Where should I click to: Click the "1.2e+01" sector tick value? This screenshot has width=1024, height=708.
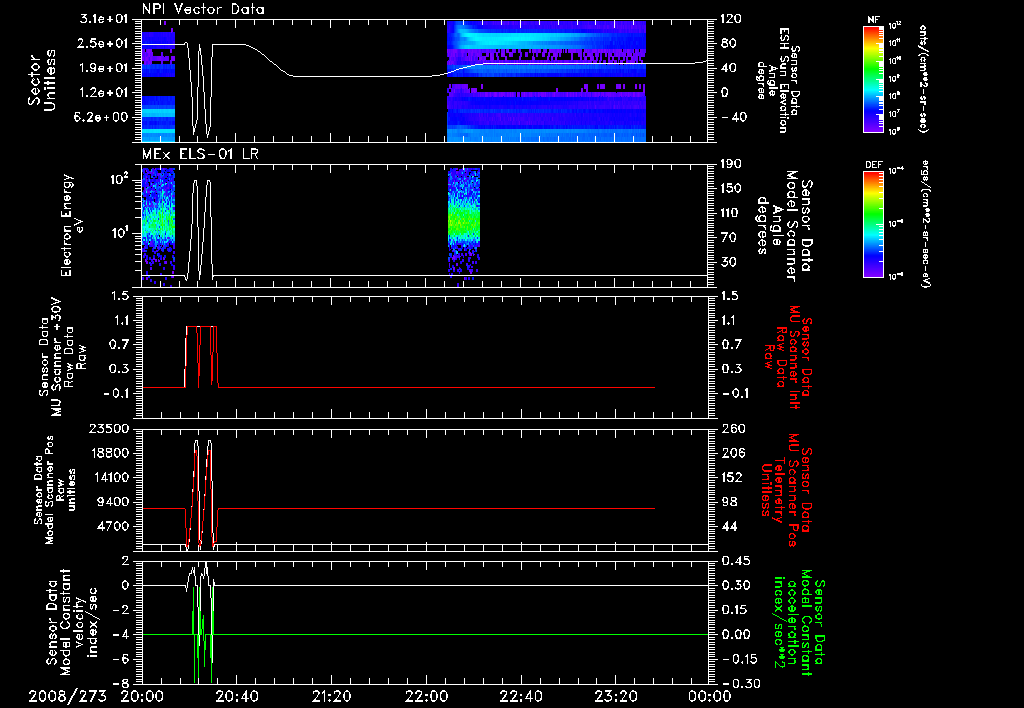(x=104, y=93)
